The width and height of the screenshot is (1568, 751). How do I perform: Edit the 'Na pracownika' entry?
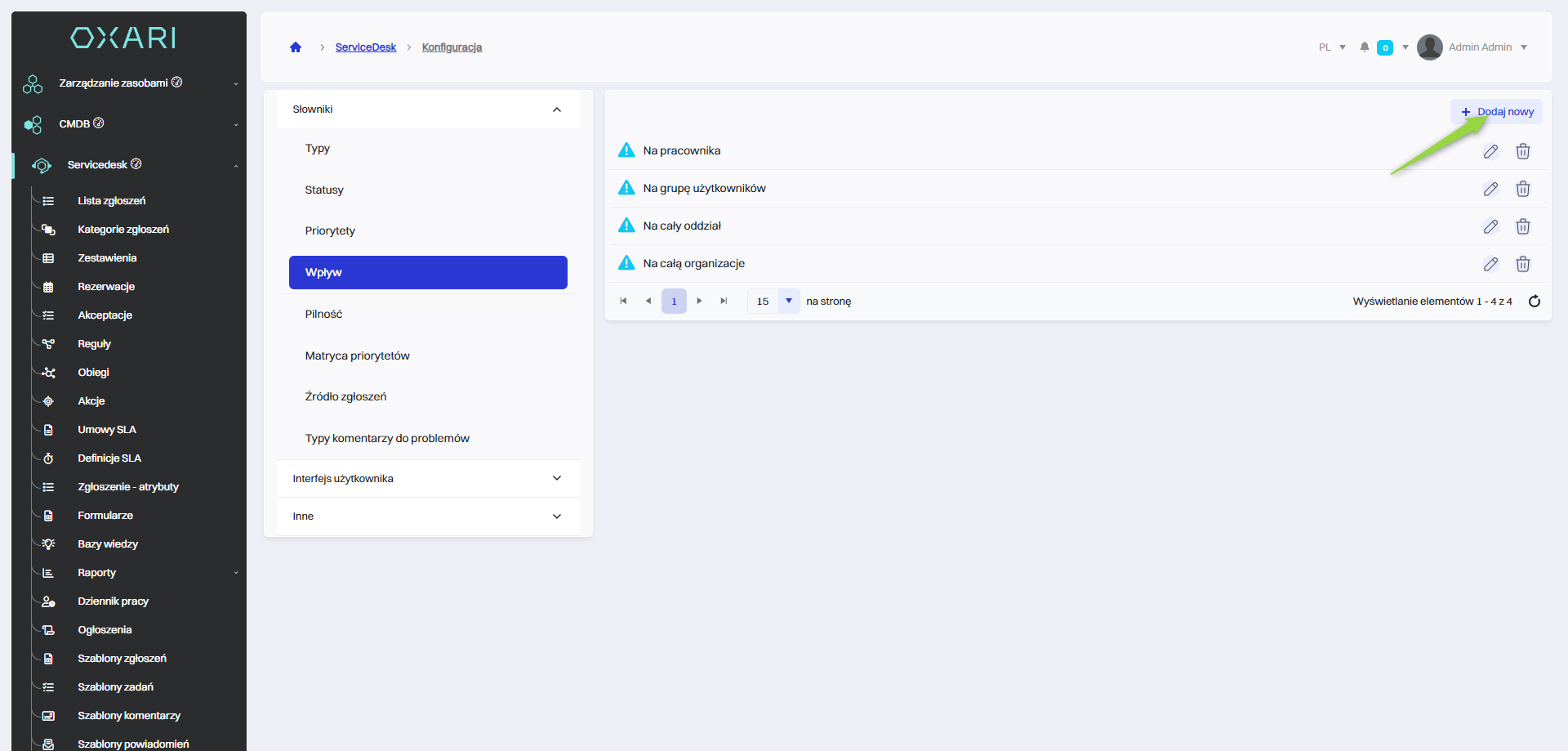pyautogui.click(x=1490, y=151)
